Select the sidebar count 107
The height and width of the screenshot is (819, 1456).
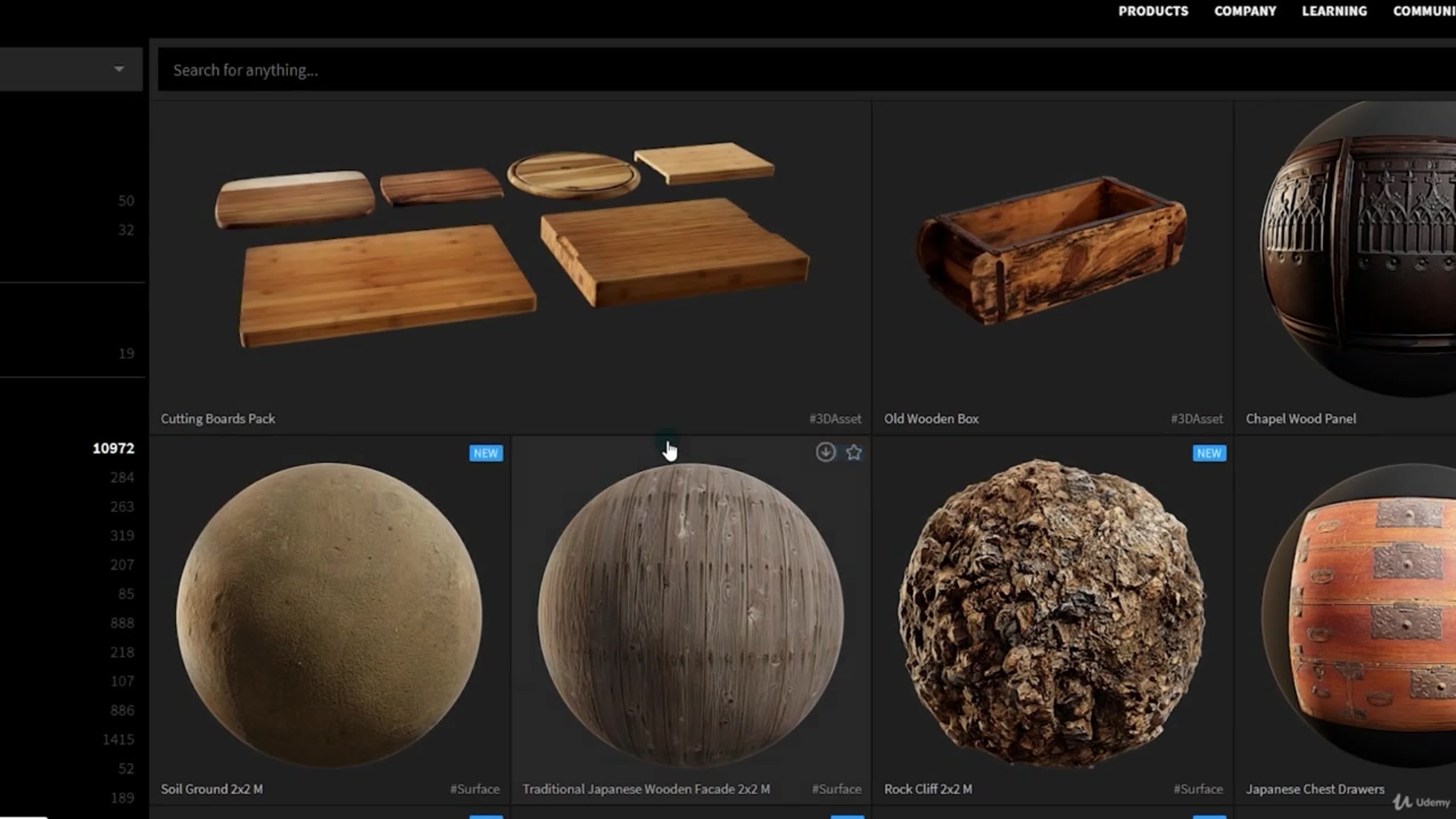tap(122, 681)
